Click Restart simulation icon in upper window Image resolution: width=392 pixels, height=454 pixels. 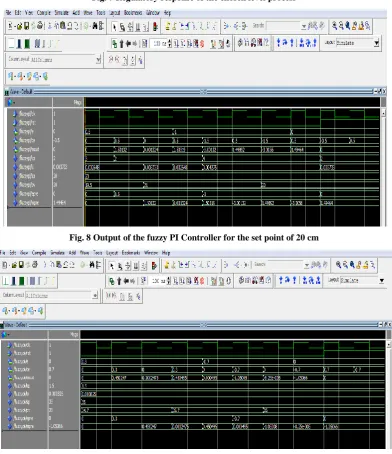145,43
